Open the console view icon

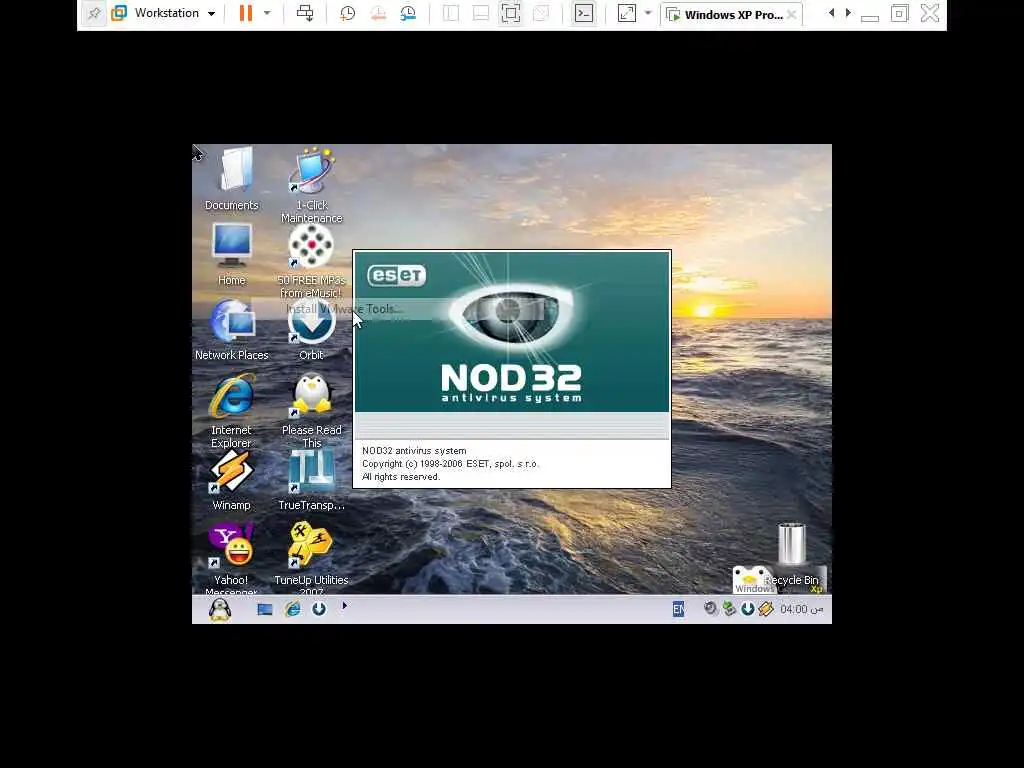(584, 13)
